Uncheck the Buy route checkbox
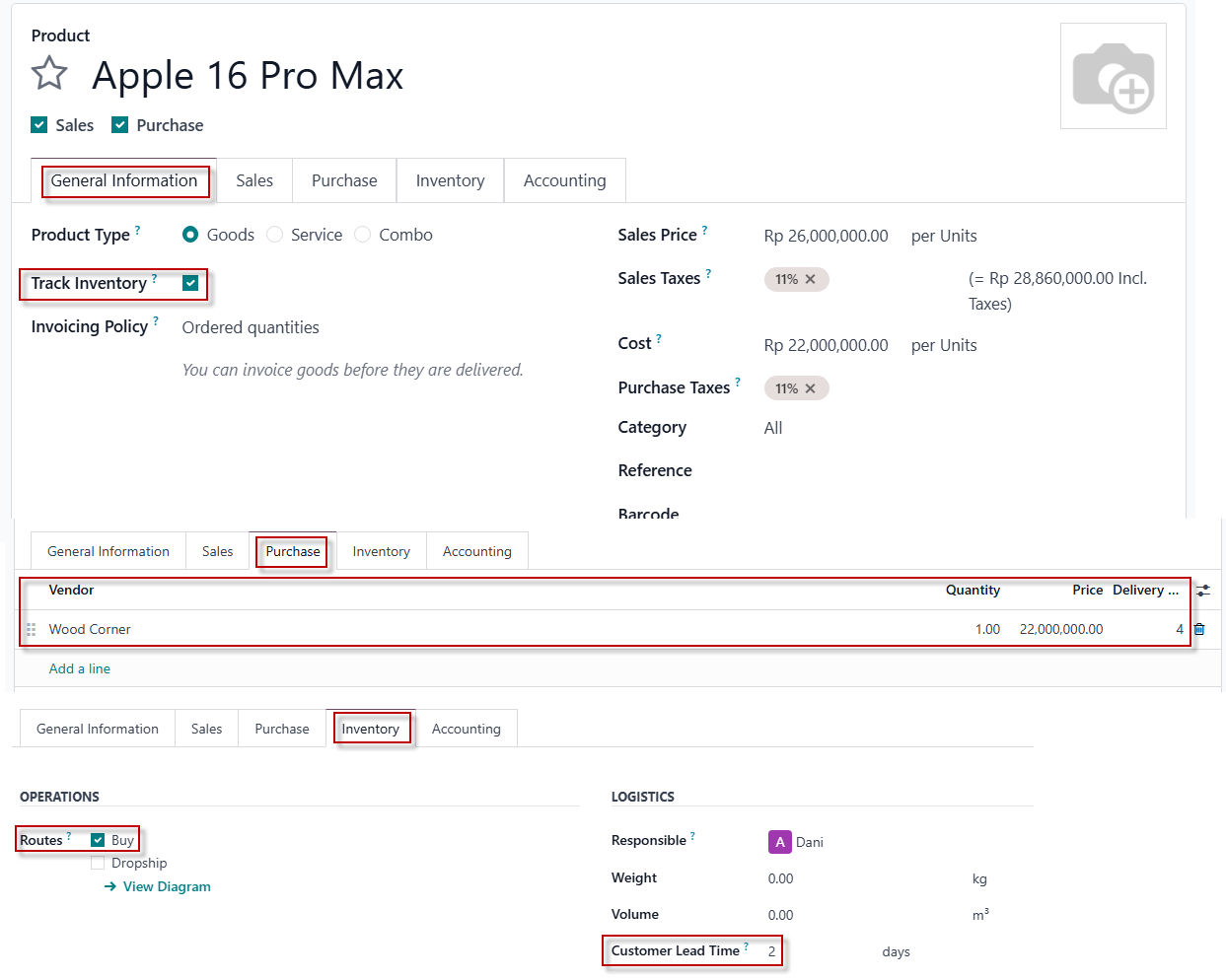 98,840
